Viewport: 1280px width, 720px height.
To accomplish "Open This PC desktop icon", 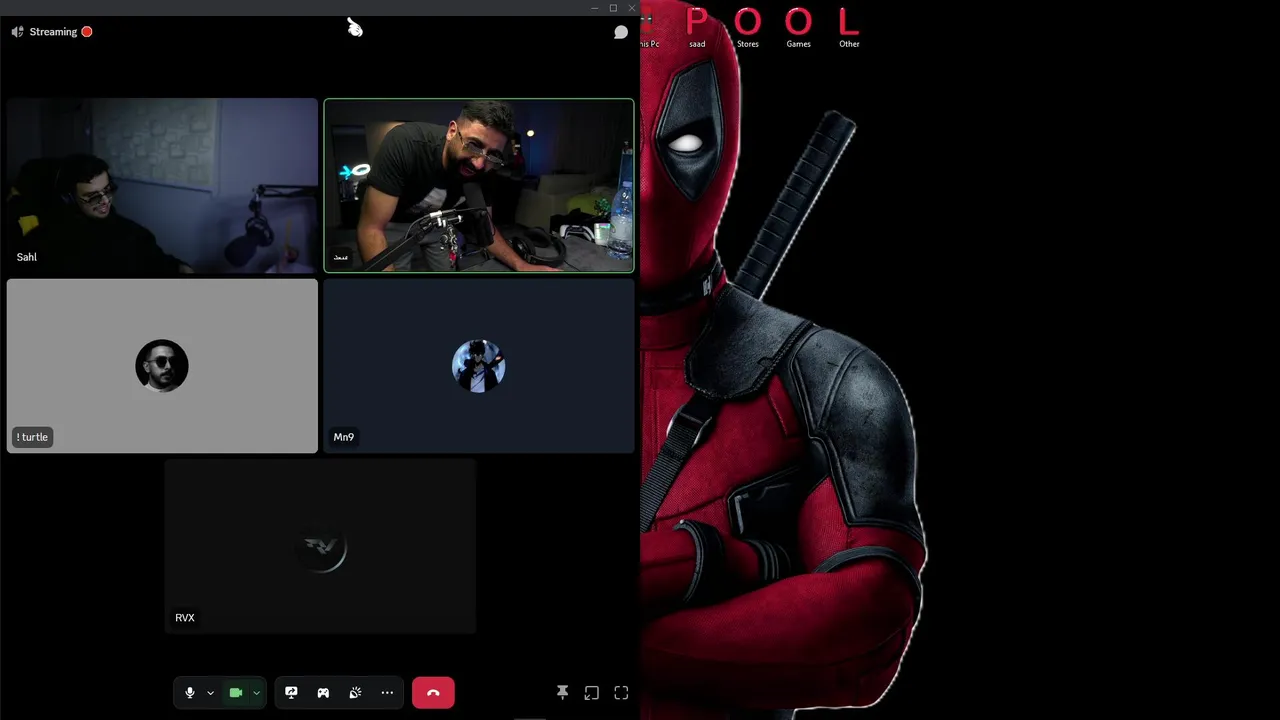I will [x=649, y=30].
